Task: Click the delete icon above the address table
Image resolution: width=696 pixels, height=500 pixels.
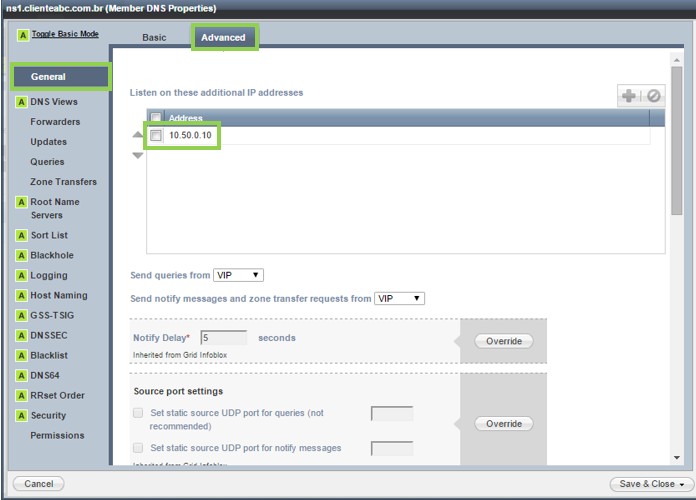Action: pyautogui.click(x=654, y=96)
